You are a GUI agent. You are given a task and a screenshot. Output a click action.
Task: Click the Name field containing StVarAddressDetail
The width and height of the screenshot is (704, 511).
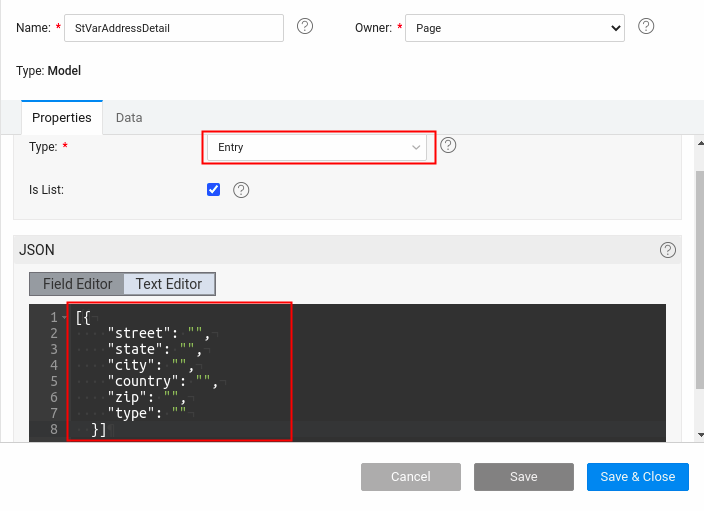click(x=173, y=28)
